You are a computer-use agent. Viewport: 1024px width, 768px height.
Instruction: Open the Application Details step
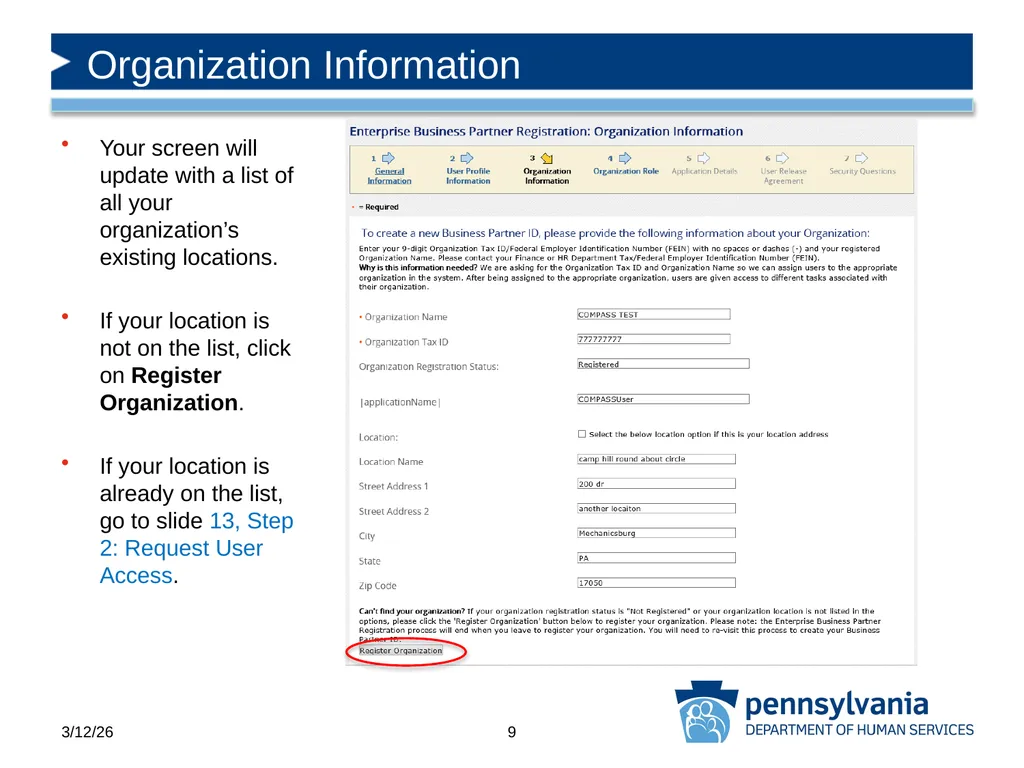[x=705, y=171]
